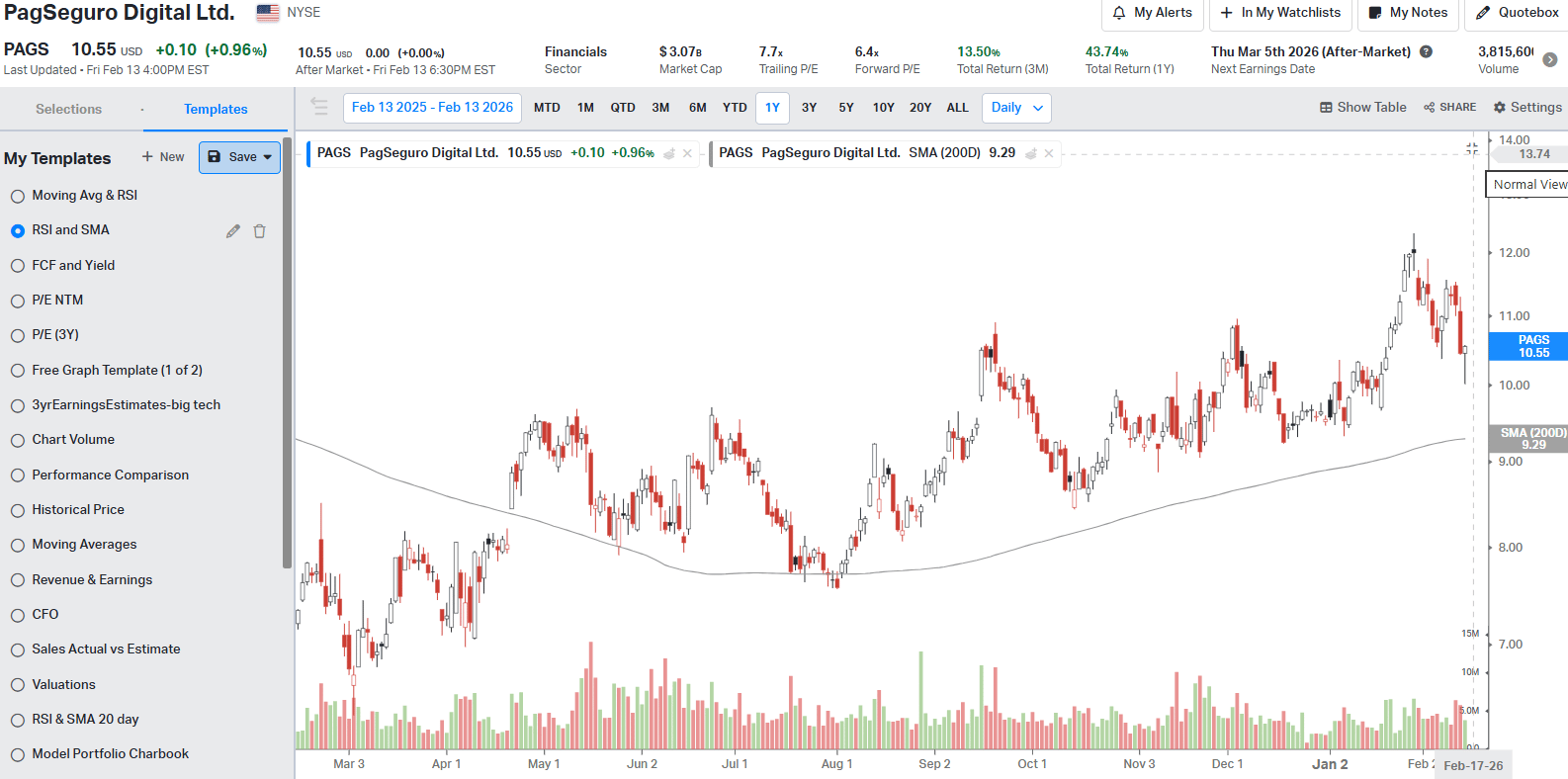Image resolution: width=1568 pixels, height=779 pixels.
Task: Add stock via In My Watchlists plus
Action: tap(1280, 13)
